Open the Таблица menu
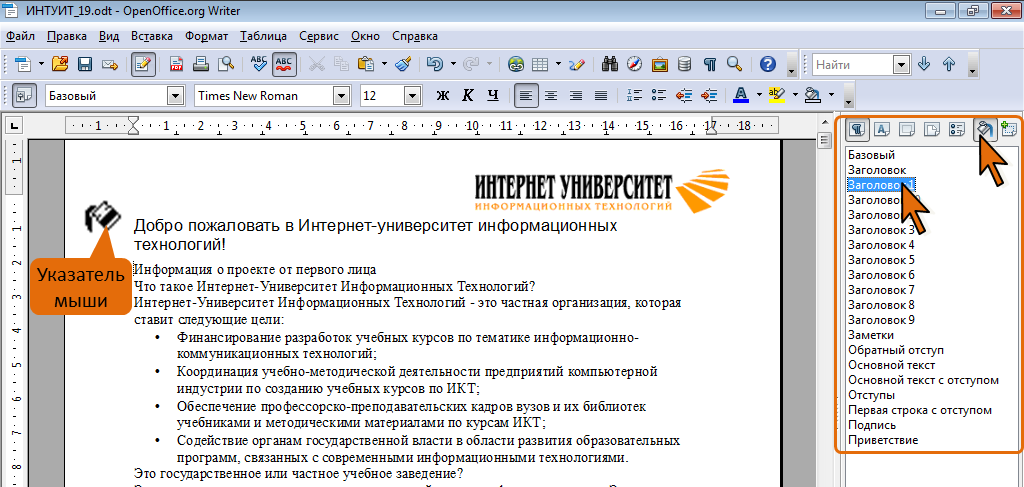This screenshot has width=1024, height=487. [263, 36]
